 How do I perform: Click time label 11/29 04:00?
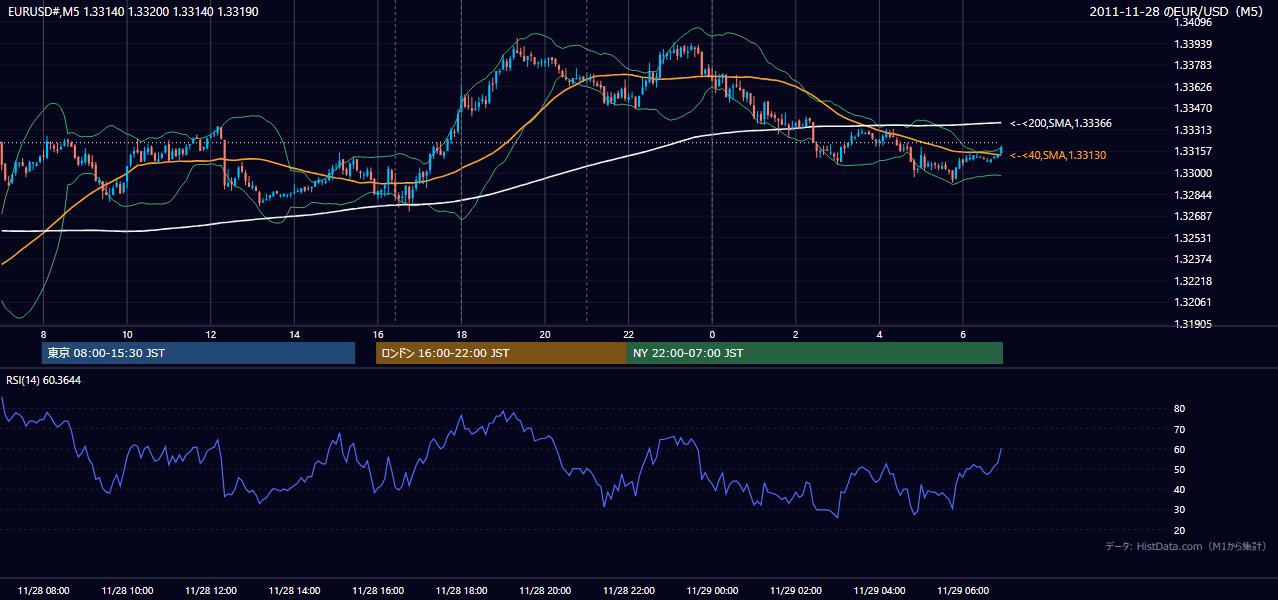(x=879, y=591)
